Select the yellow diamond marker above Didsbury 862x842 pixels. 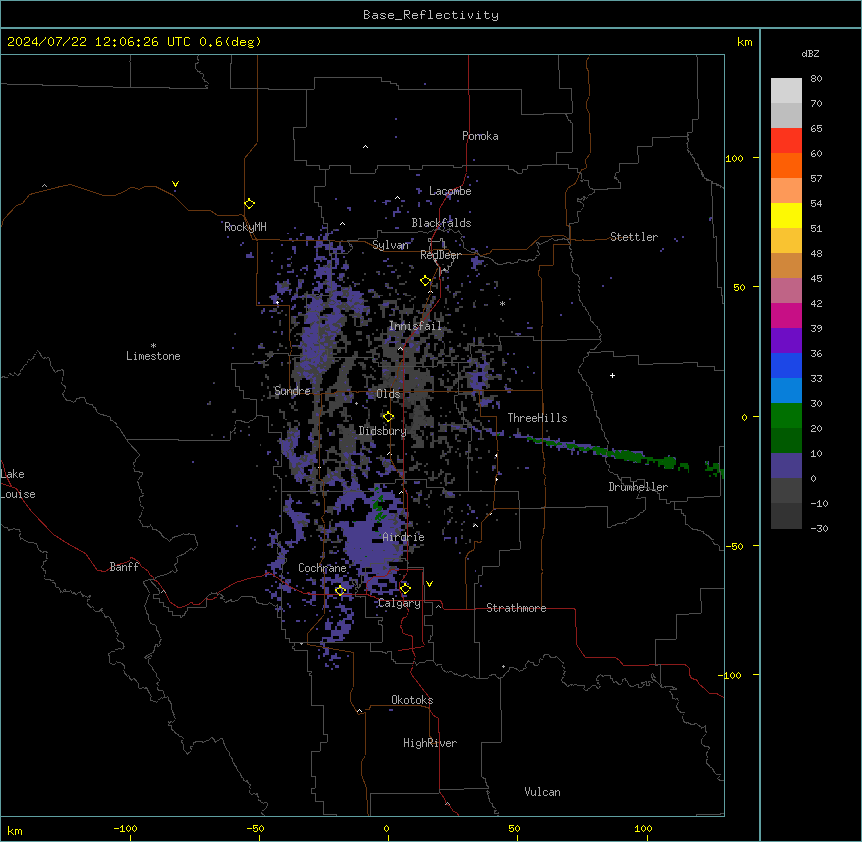click(x=388, y=417)
